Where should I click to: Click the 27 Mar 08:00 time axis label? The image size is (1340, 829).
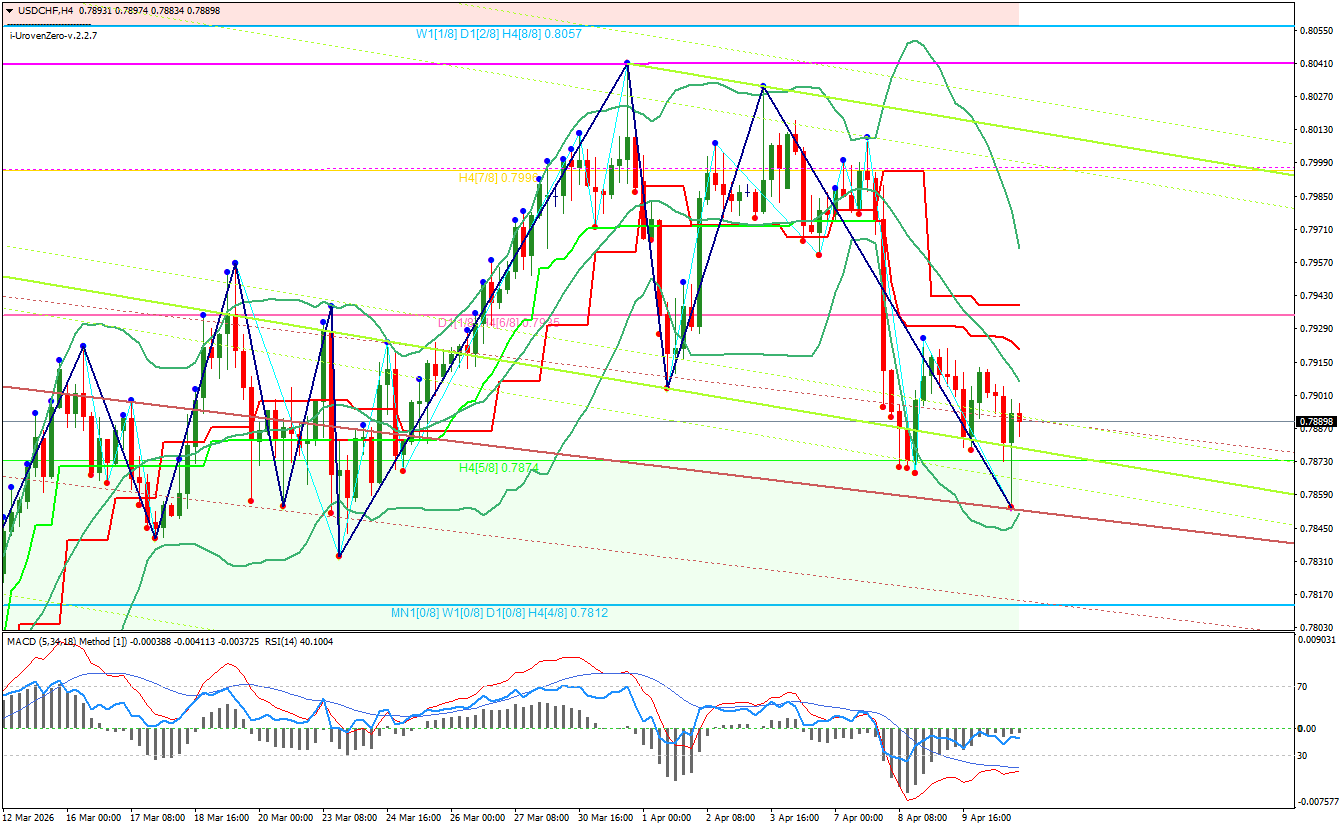coord(539,818)
